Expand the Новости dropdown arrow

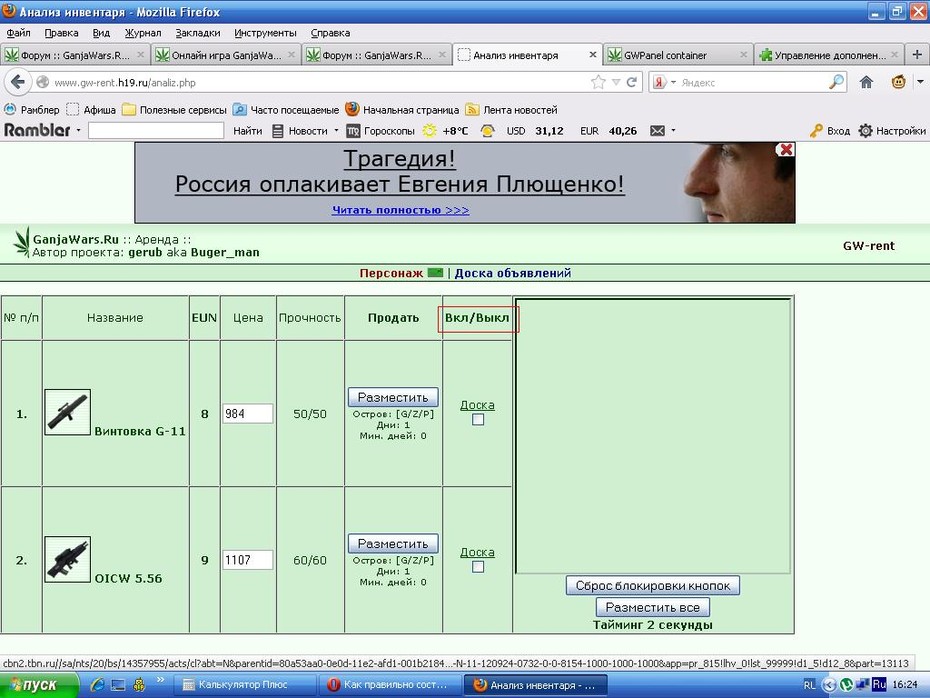coord(336,130)
